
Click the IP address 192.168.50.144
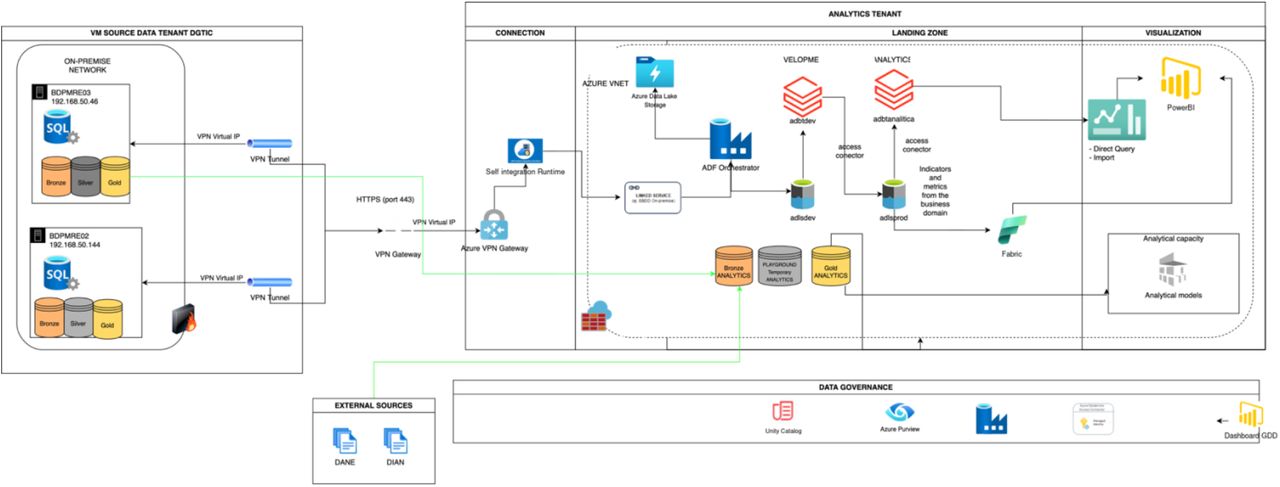coord(77,245)
